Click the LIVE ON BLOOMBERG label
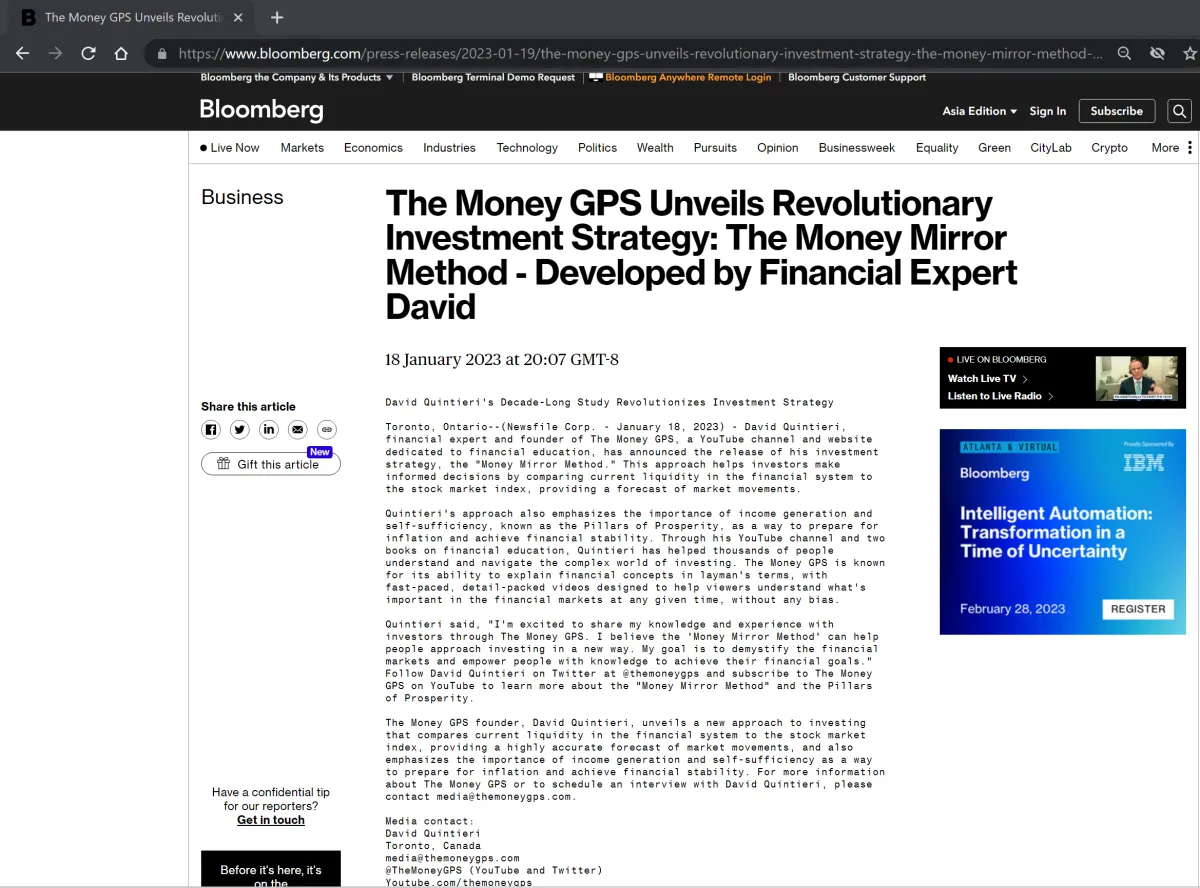This screenshot has height=888, width=1200. tap(996, 359)
